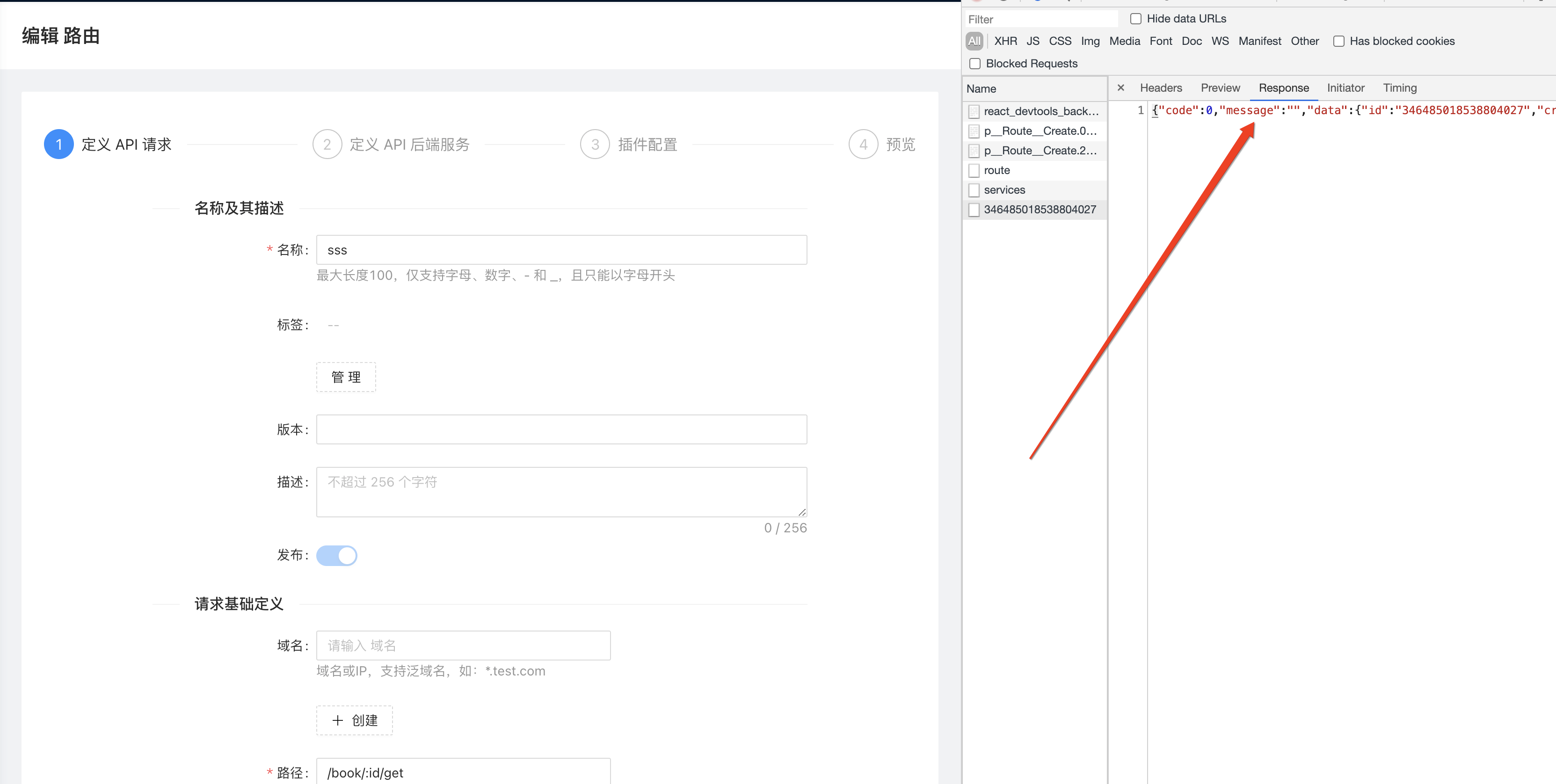Focus the network Filter input

(1041, 19)
